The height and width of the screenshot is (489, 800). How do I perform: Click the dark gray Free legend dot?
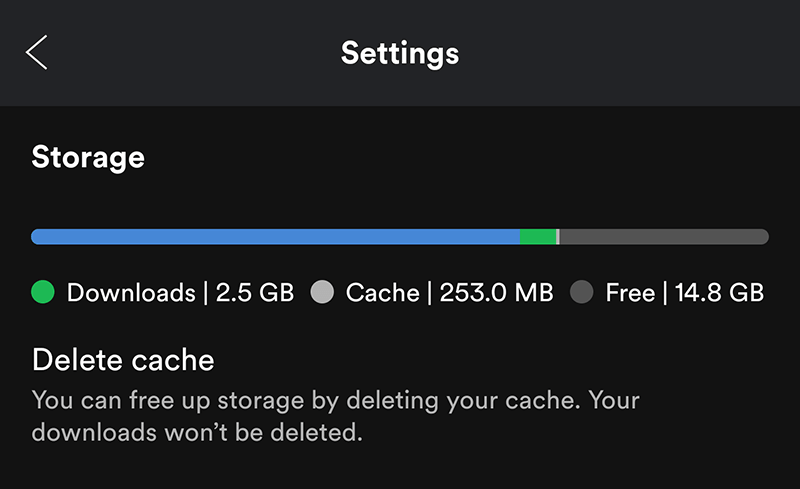[581, 293]
